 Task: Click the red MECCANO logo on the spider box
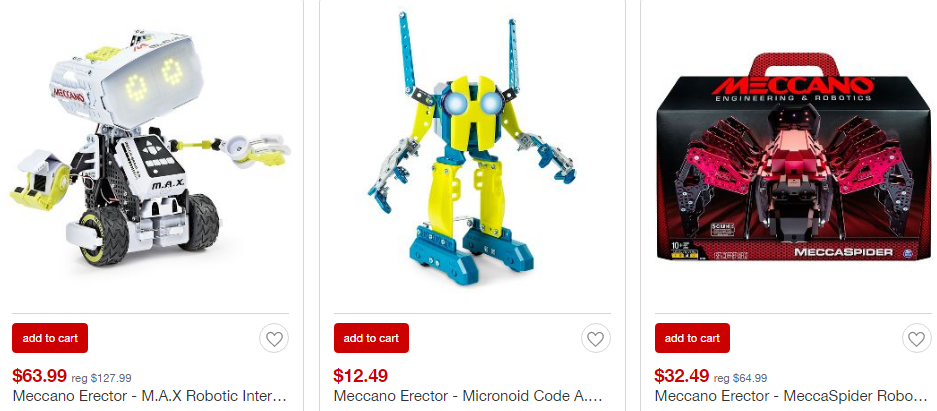(792, 84)
